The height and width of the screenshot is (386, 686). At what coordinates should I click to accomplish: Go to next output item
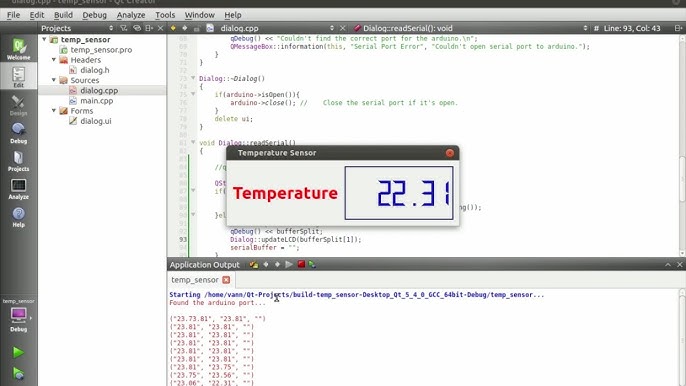click(277, 264)
